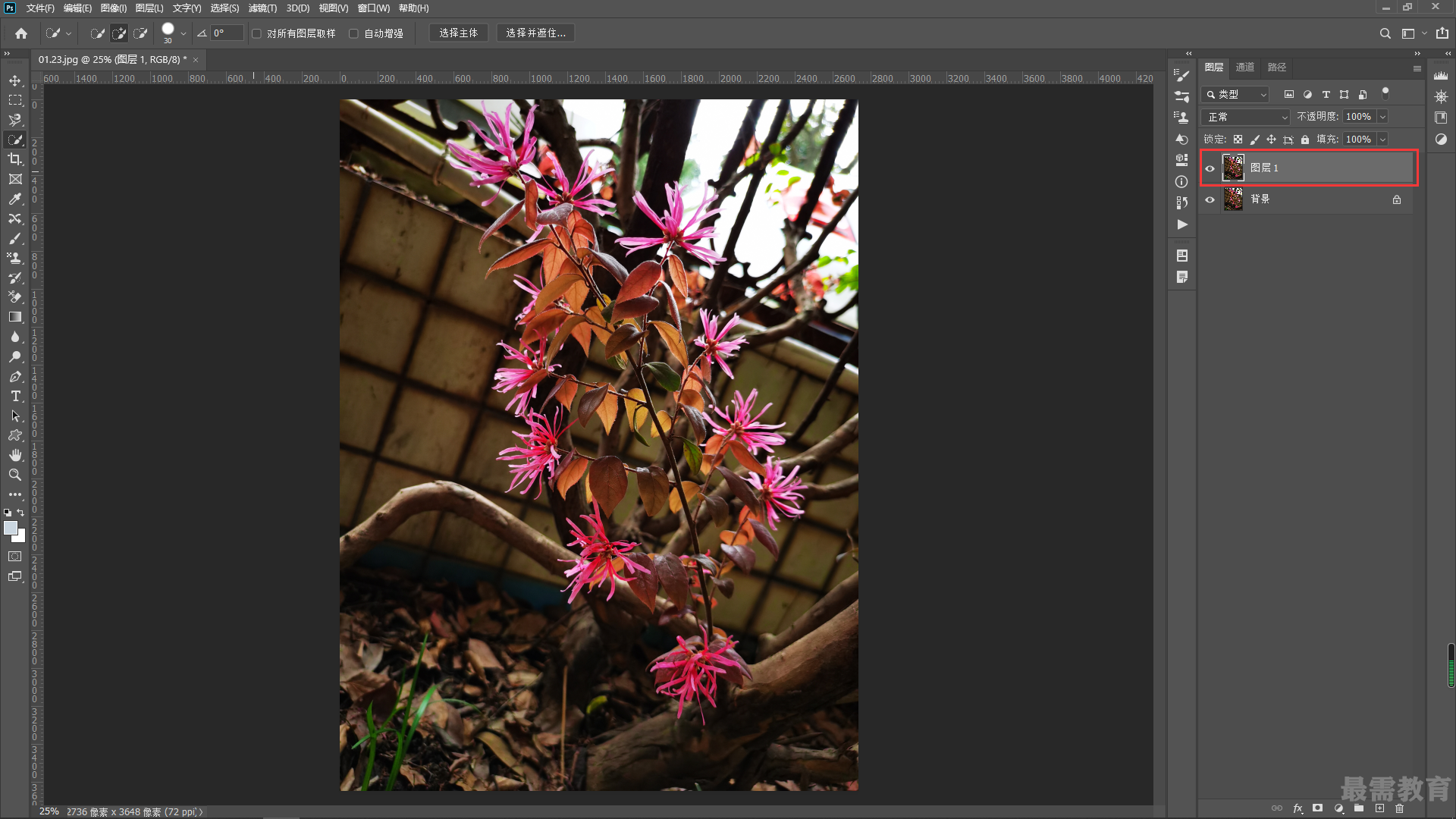This screenshot has width=1456, height=819.
Task: Open the Histogram panel icon
Action: 1441,75
